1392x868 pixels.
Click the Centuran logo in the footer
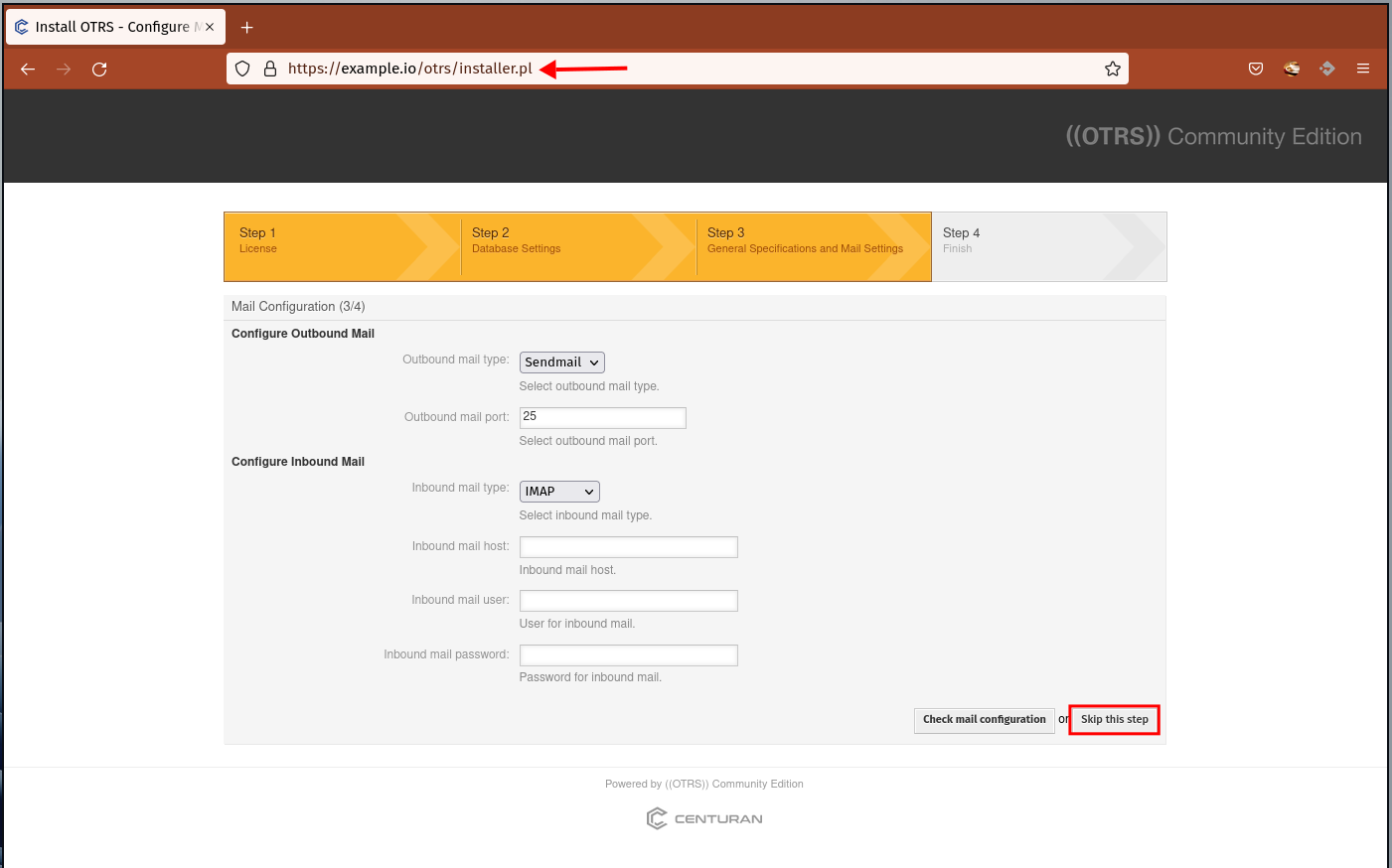click(x=704, y=818)
